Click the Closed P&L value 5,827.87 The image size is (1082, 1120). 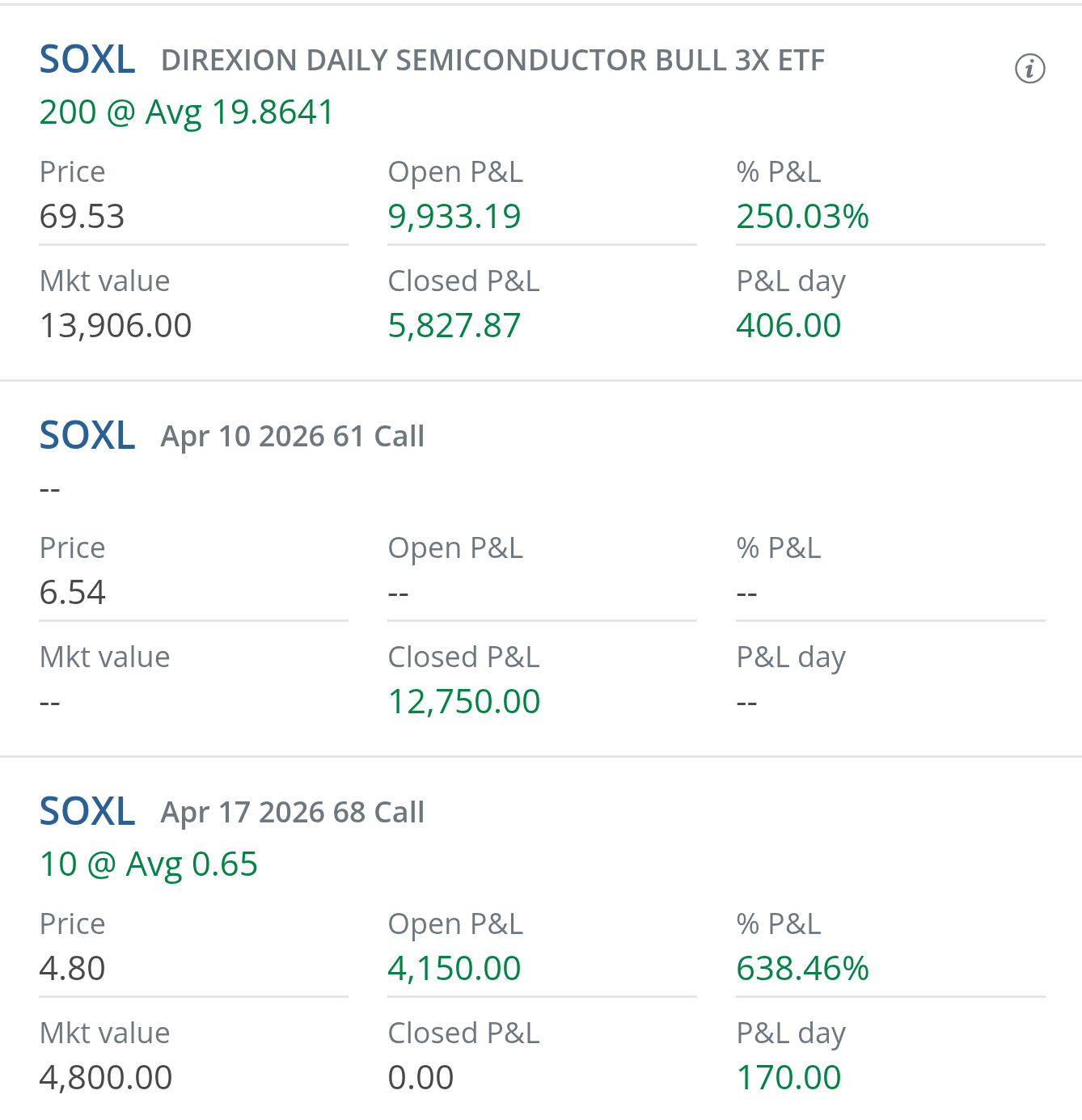pyautogui.click(x=454, y=326)
